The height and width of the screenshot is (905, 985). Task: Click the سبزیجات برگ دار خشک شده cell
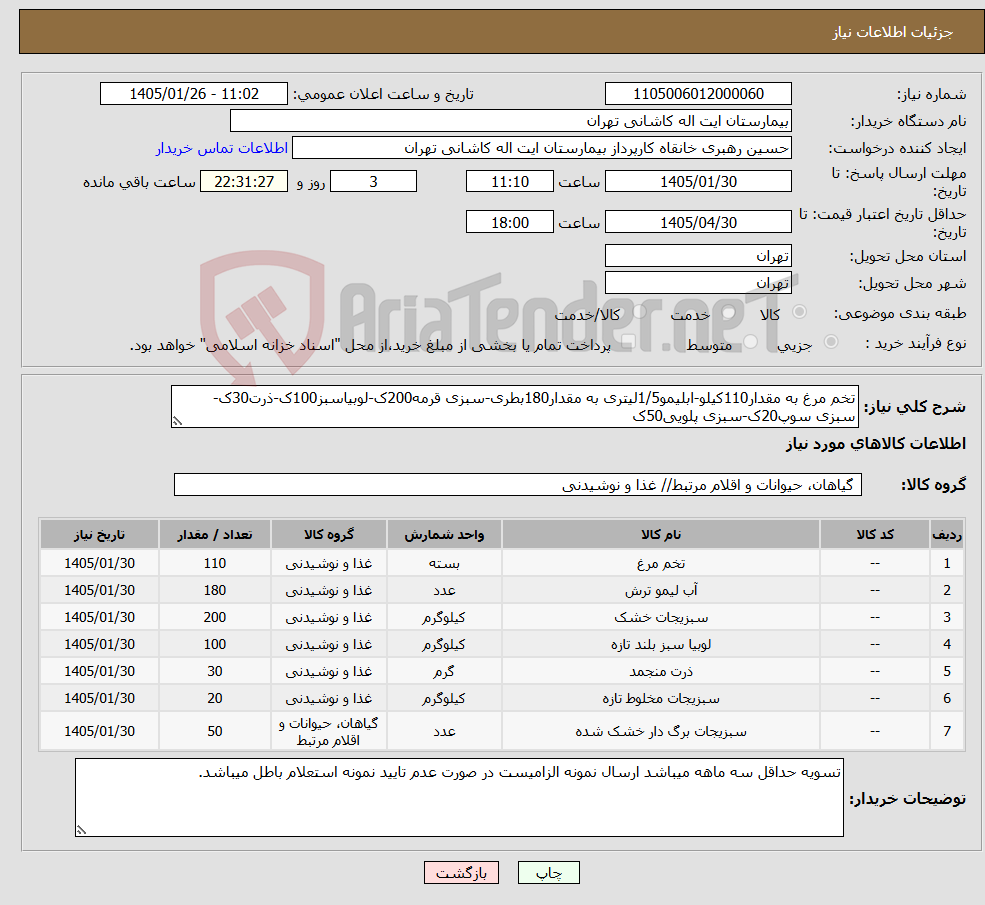[661, 731]
